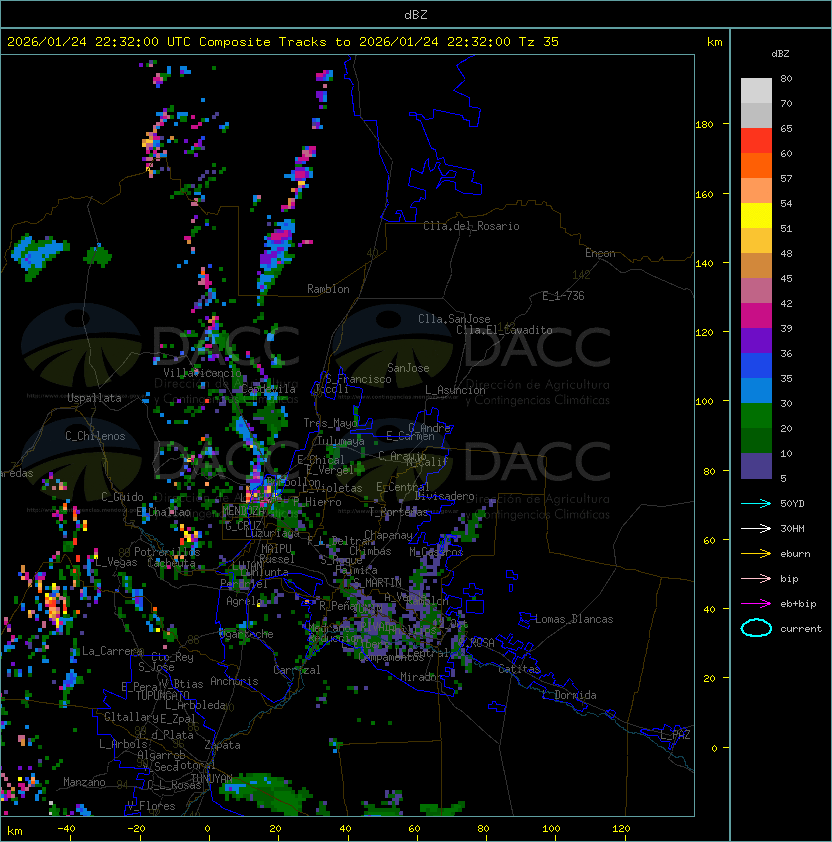This screenshot has height=842, width=832.
Task: Pick the dusty pink 42-45 dBZ swatch
Action: pyautogui.click(x=756, y=291)
